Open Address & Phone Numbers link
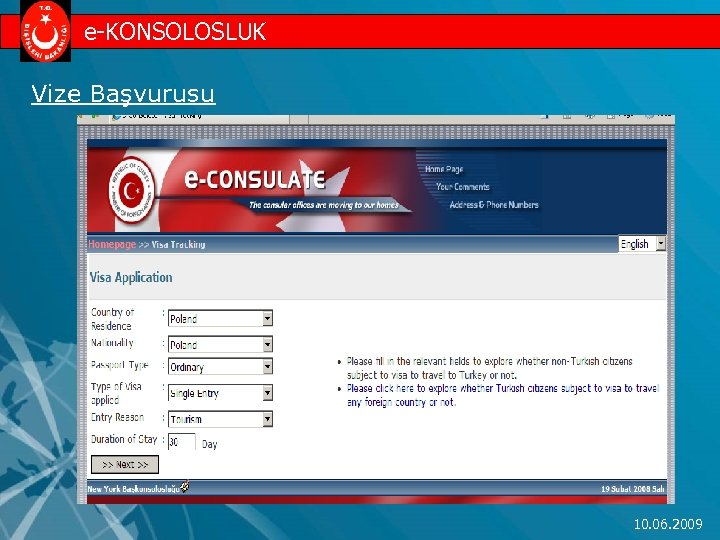Viewport: 720px width, 540px height. pos(494,205)
